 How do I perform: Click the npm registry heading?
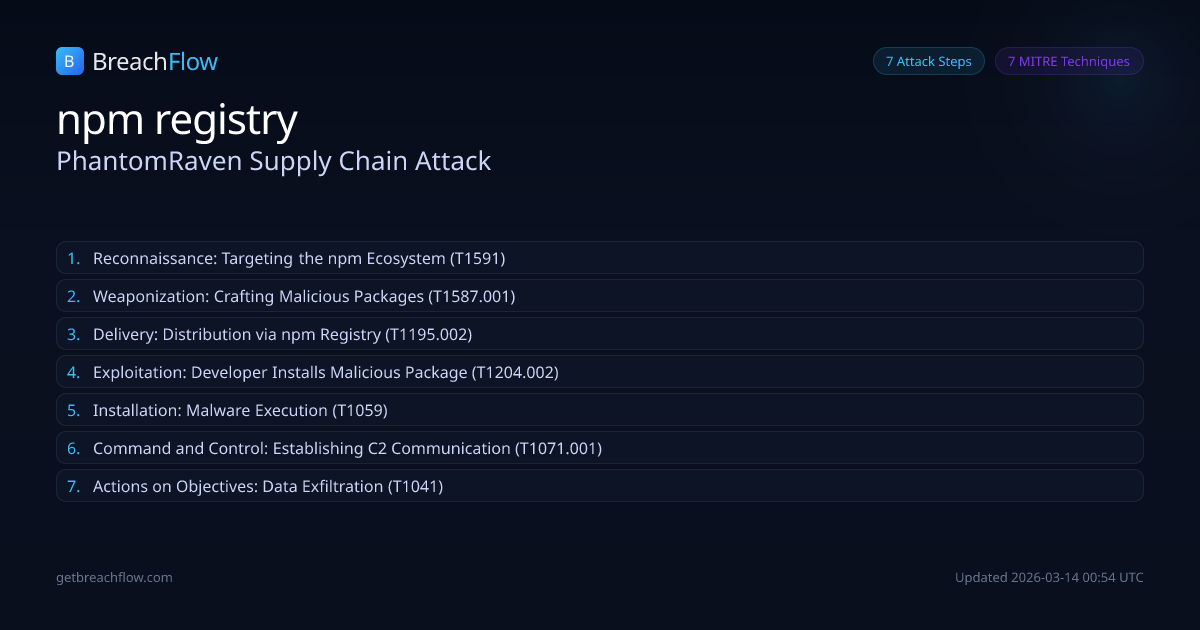pos(177,120)
